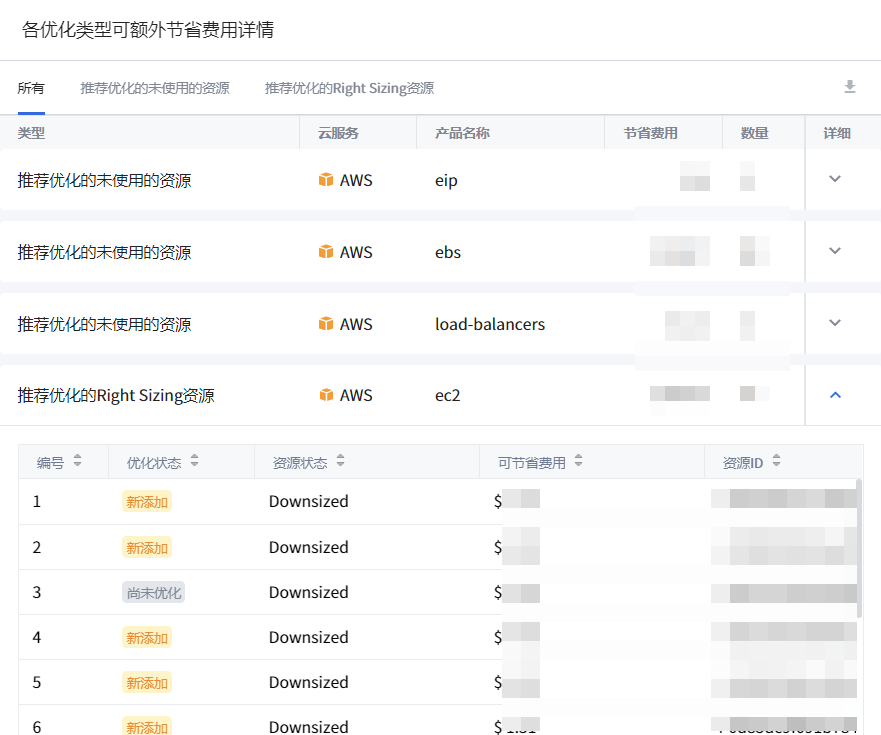Sort by 可节省费用 column sort icon

pyautogui.click(x=578, y=462)
